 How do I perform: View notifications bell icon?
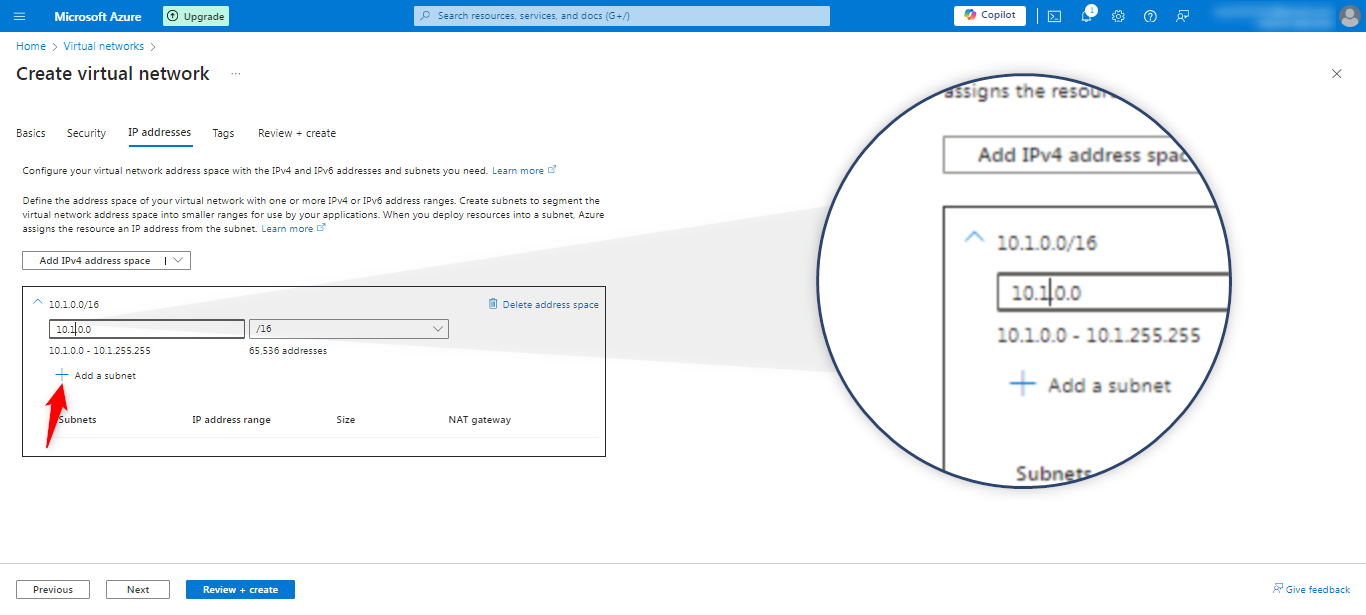point(1086,16)
